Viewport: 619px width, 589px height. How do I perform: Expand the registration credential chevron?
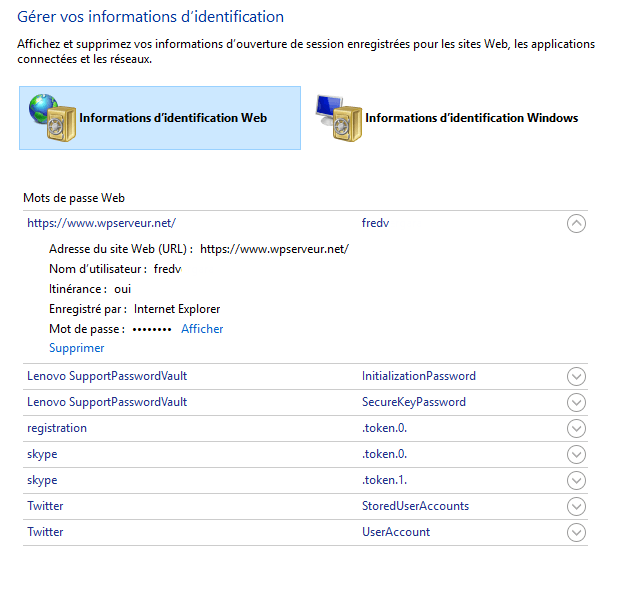pyautogui.click(x=576, y=429)
